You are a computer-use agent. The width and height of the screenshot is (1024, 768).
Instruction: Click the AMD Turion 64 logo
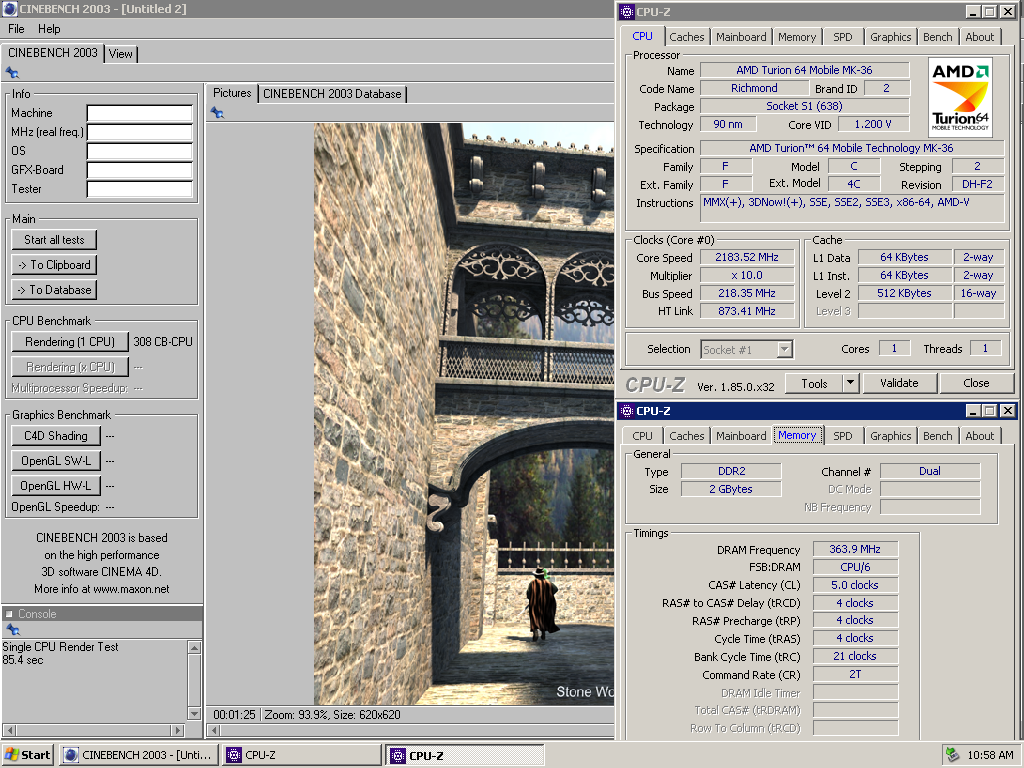[x=960, y=97]
